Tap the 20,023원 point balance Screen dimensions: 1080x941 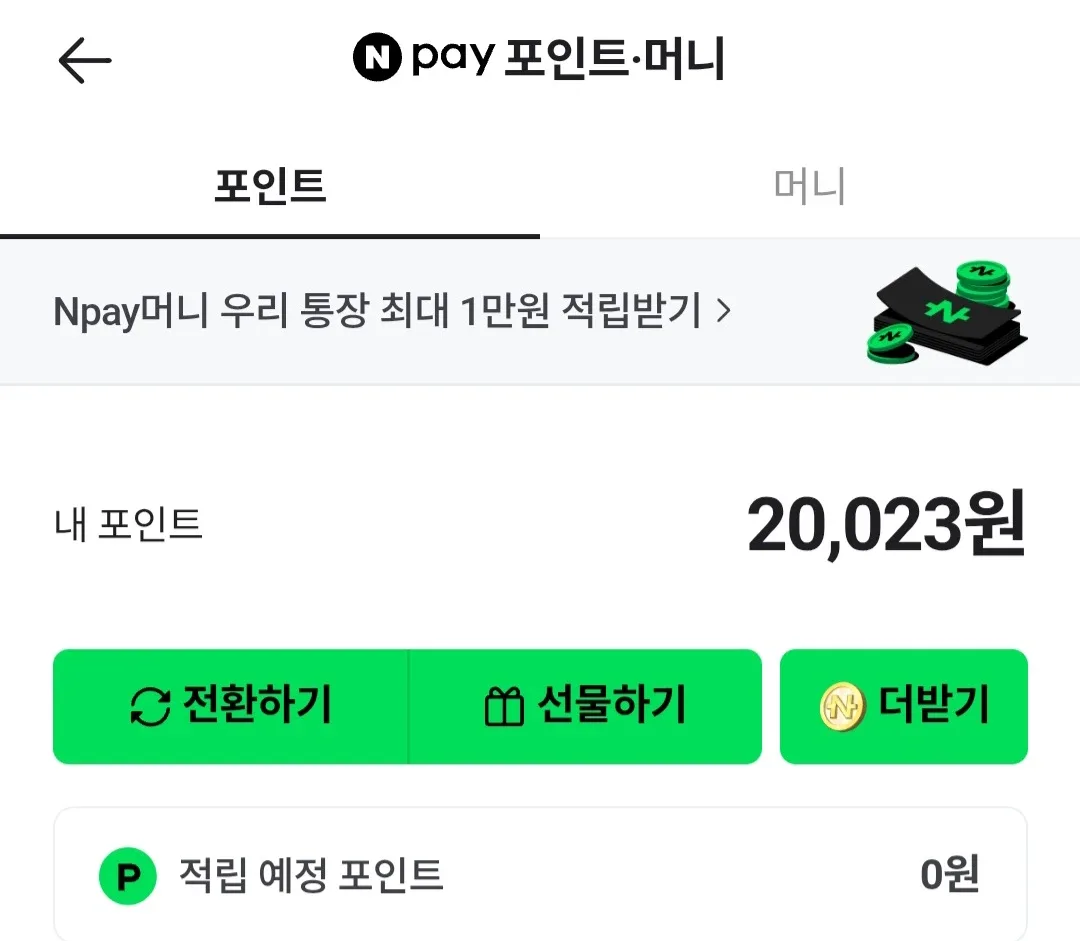click(x=886, y=526)
